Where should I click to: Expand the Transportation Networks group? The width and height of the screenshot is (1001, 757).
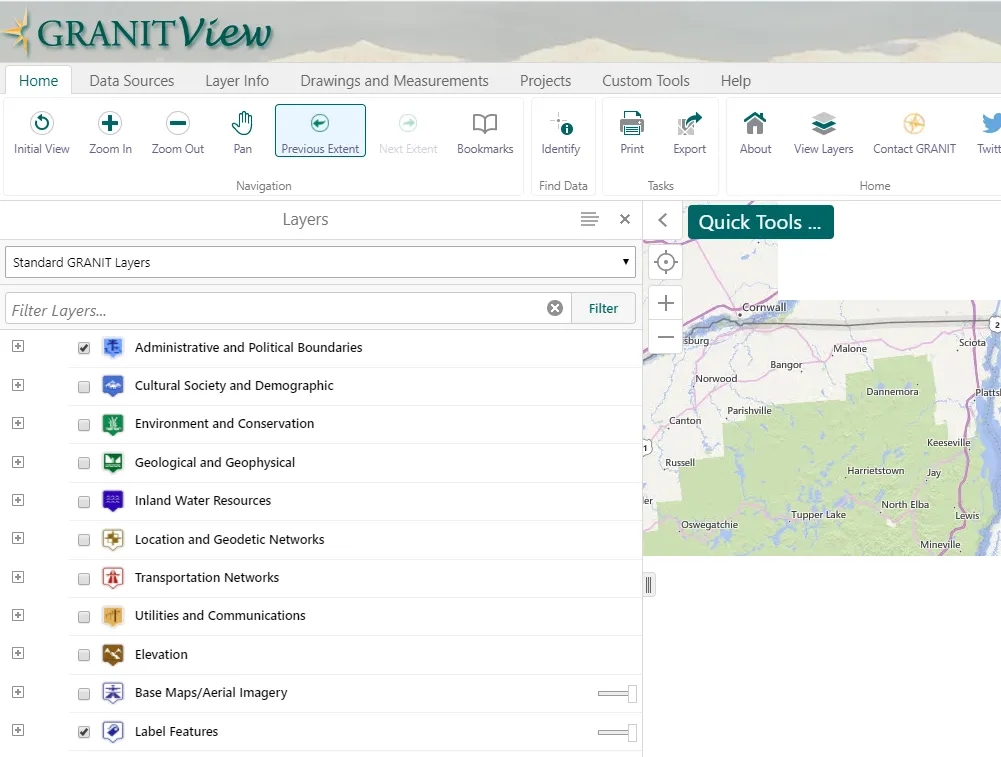pyautogui.click(x=18, y=577)
